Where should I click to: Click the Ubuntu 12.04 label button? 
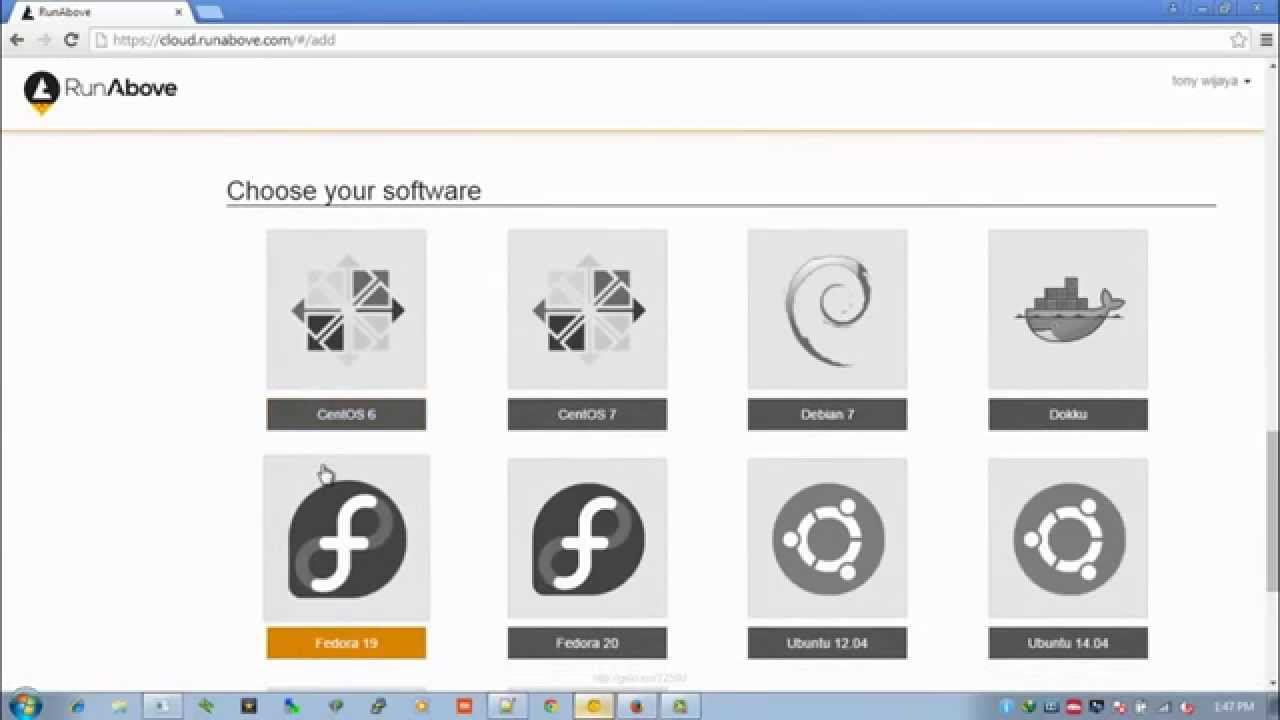coord(827,643)
